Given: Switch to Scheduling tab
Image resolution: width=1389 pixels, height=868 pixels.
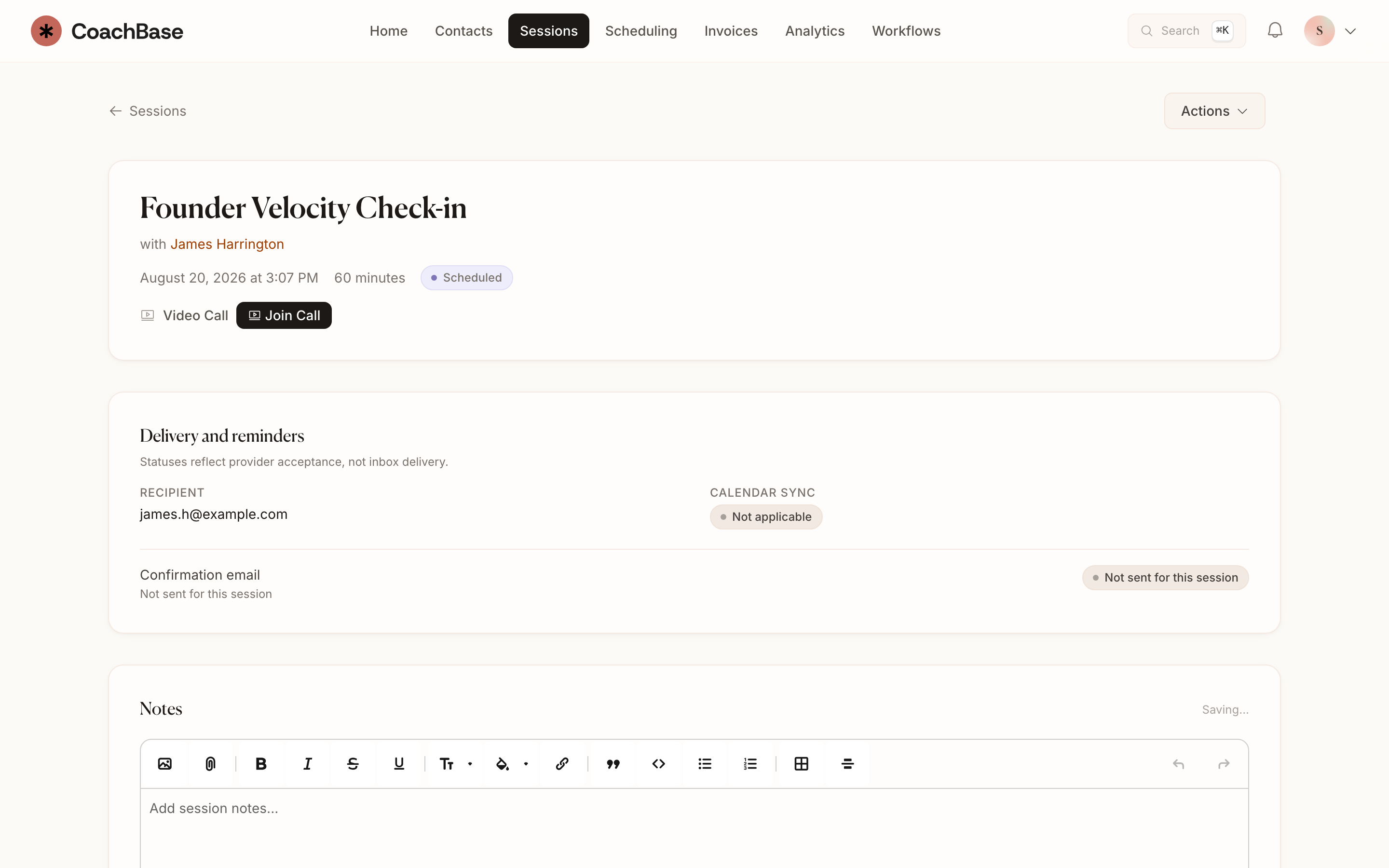Looking at the screenshot, I should 641,31.
